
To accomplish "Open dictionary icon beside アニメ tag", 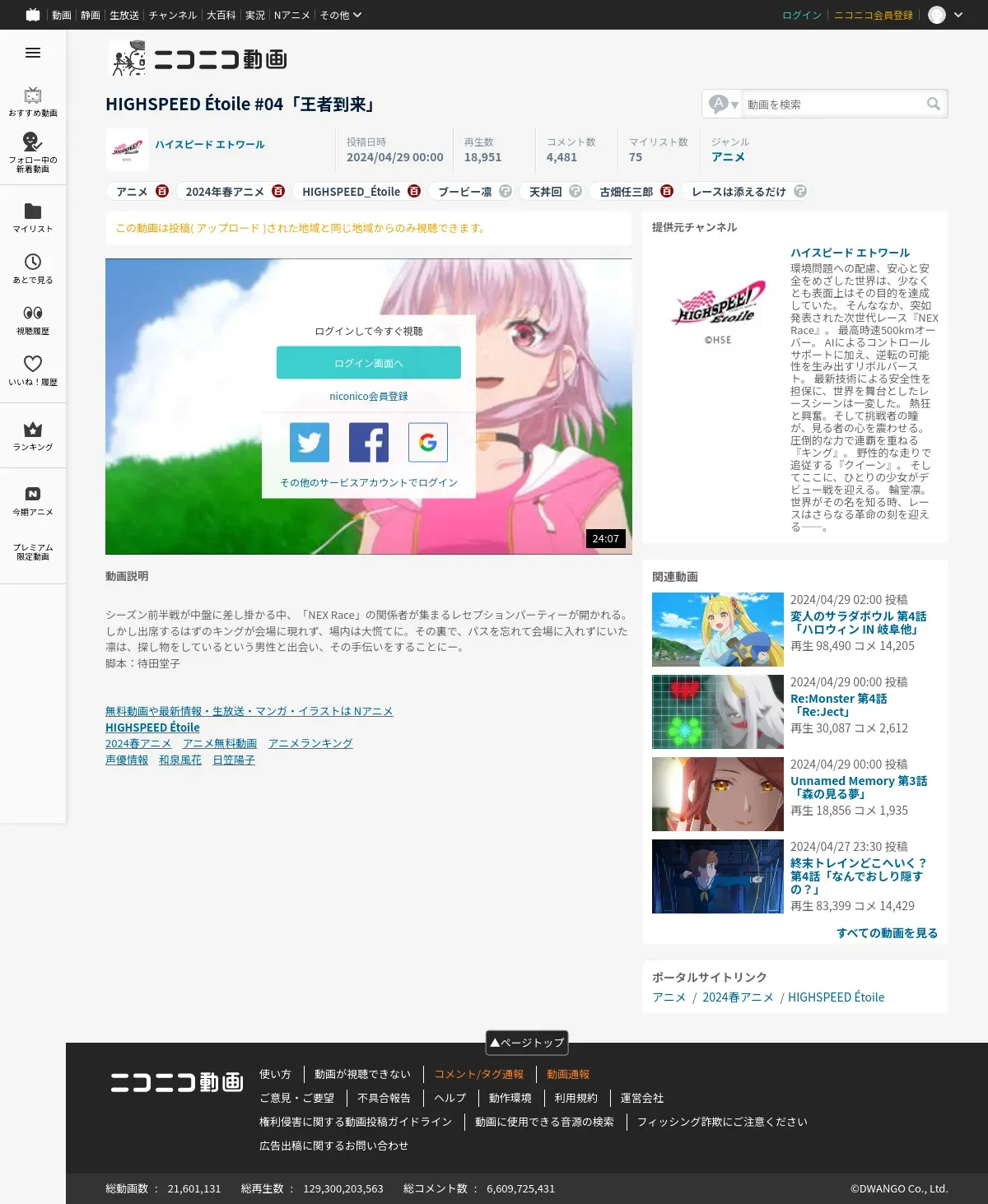I will (162, 191).
